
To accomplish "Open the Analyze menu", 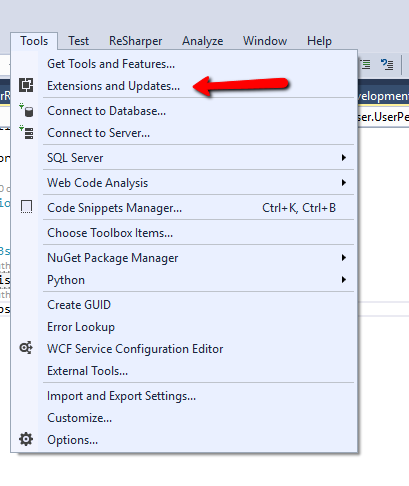I will coord(203,41).
